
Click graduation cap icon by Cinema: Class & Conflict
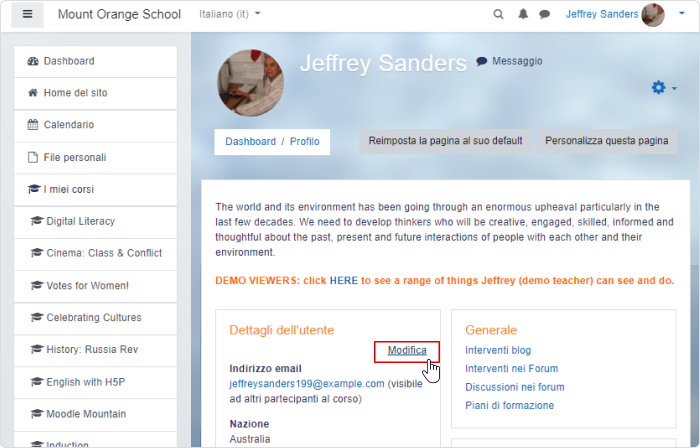[x=37, y=253]
